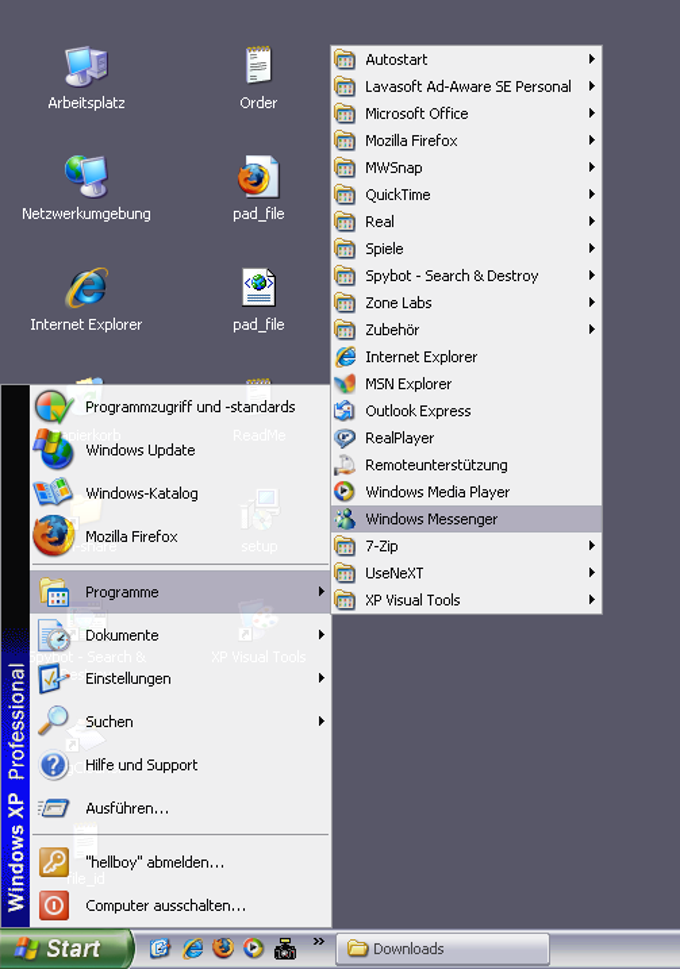
Task: Open the Mozilla Firefox program folder
Action: (466, 140)
